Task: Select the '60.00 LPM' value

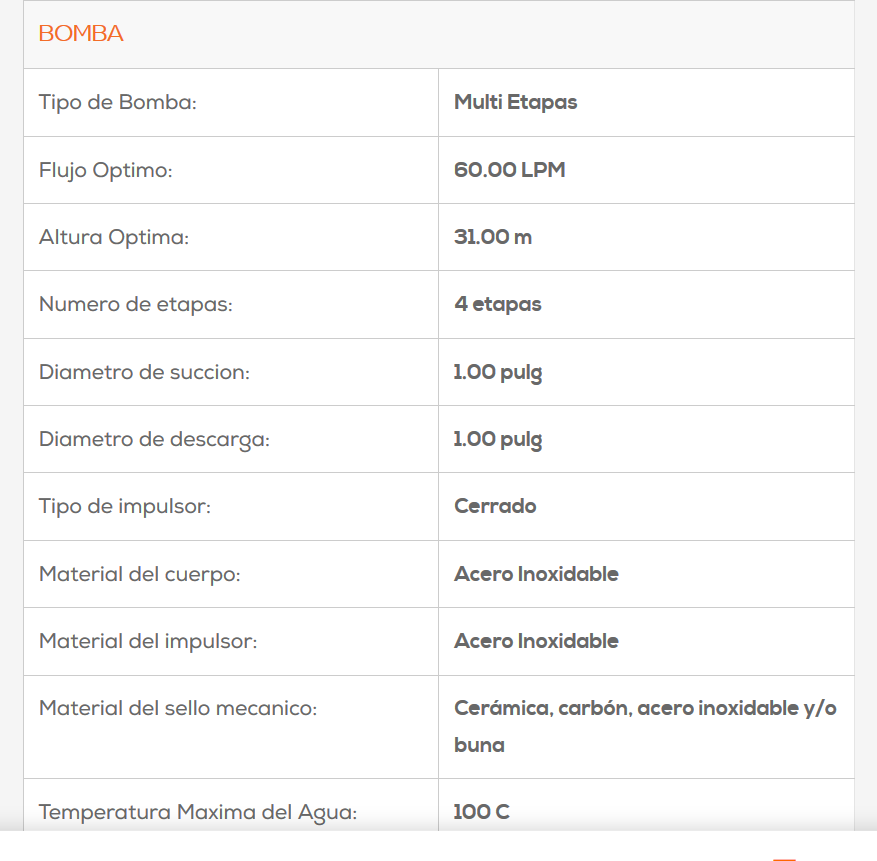Action: click(509, 170)
